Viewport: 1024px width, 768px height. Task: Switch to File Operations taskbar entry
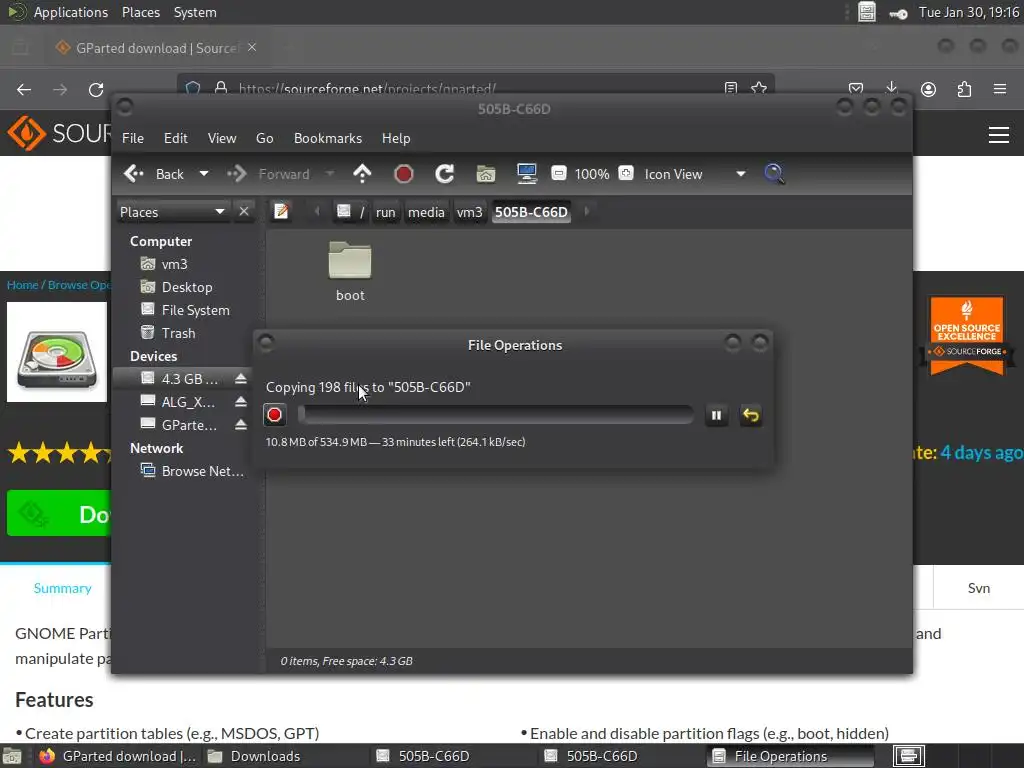(790, 756)
